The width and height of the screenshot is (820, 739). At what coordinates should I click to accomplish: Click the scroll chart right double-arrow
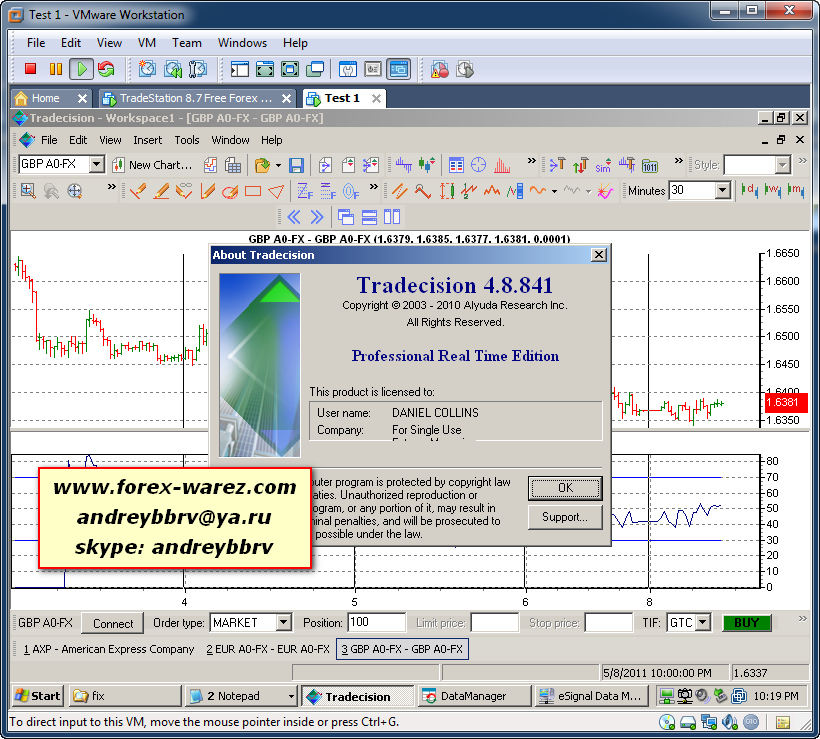[x=317, y=217]
